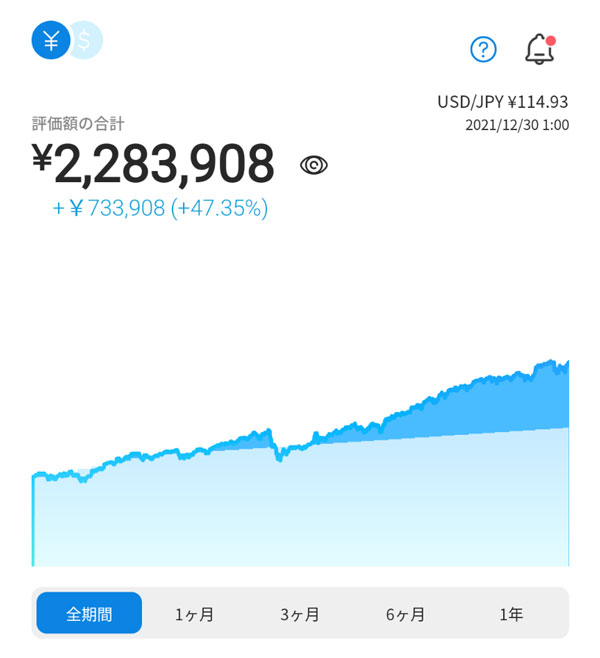Switch to yen currency display

pyautogui.click(x=50, y=40)
